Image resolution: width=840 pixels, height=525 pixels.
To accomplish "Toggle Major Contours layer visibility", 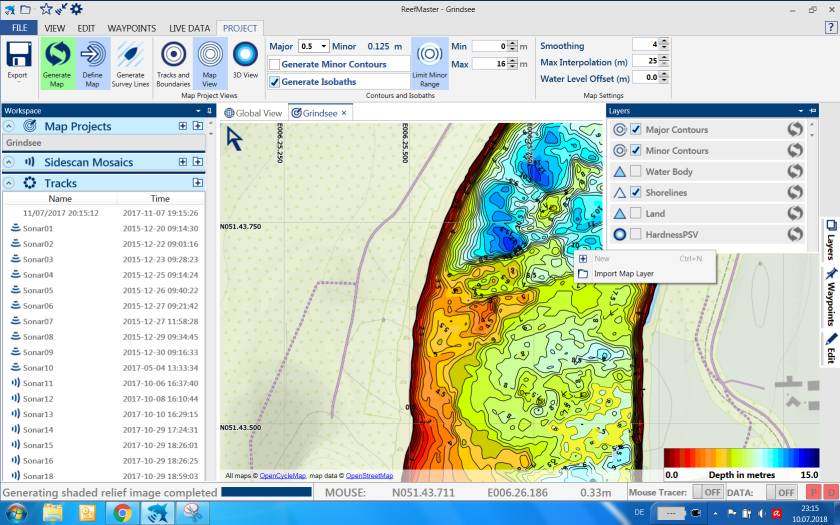I will pos(635,129).
